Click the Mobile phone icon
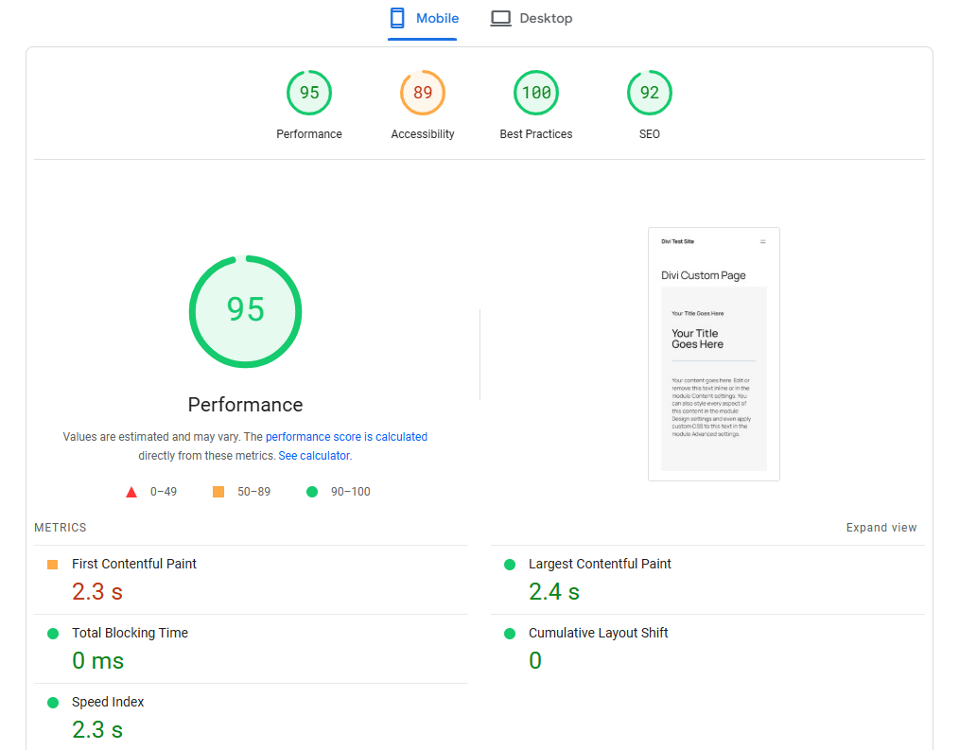This screenshot has height=750, width=959. [397, 18]
